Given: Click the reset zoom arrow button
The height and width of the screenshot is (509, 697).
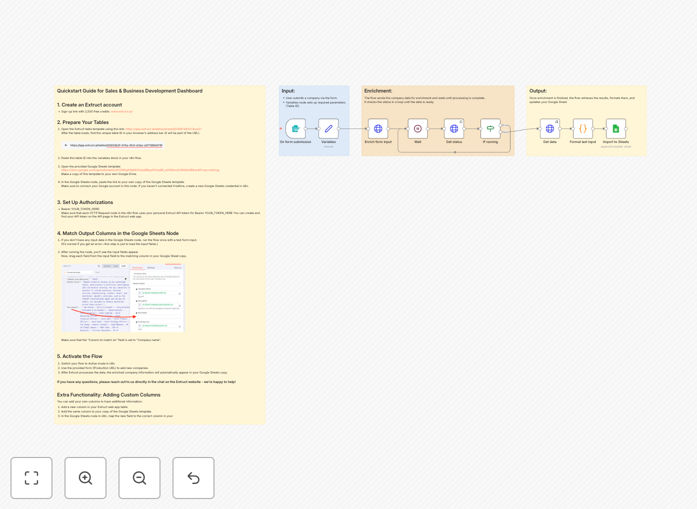Looking at the screenshot, I should [x=193, y=478].
